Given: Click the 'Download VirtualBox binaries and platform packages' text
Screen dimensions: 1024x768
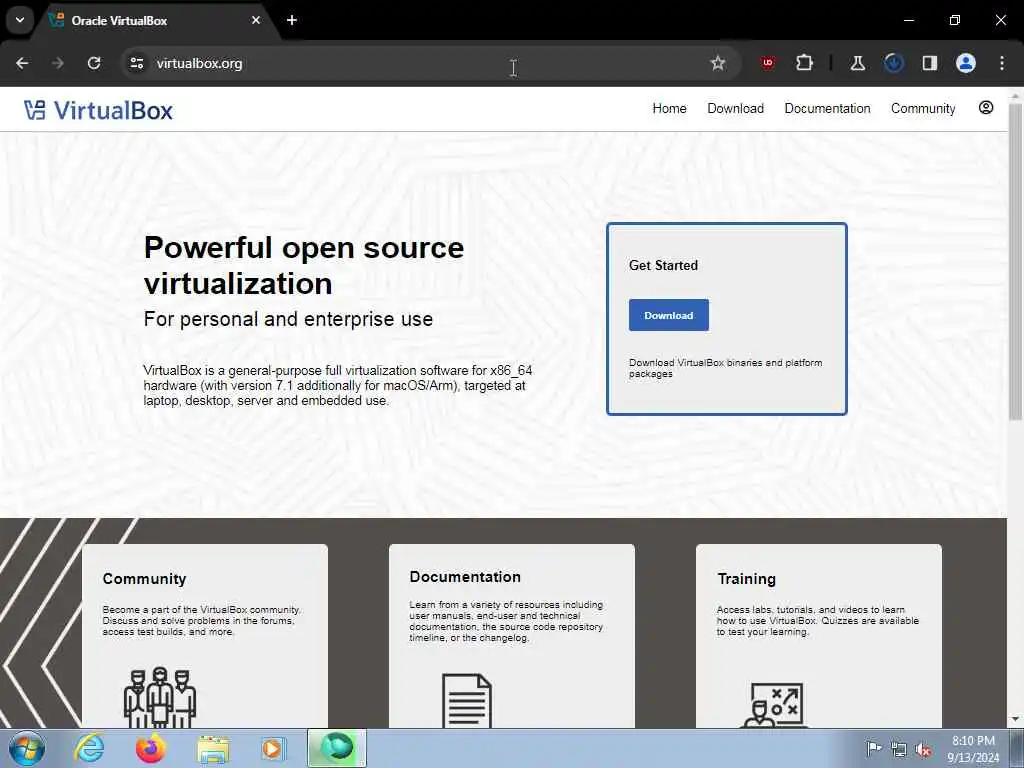Looking at the screenshot, I should 726,368.
